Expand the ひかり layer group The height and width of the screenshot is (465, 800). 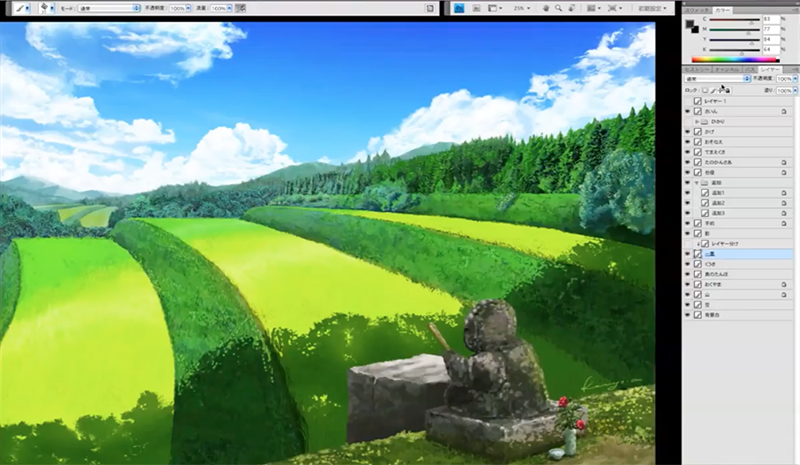(x=697, y=121)
